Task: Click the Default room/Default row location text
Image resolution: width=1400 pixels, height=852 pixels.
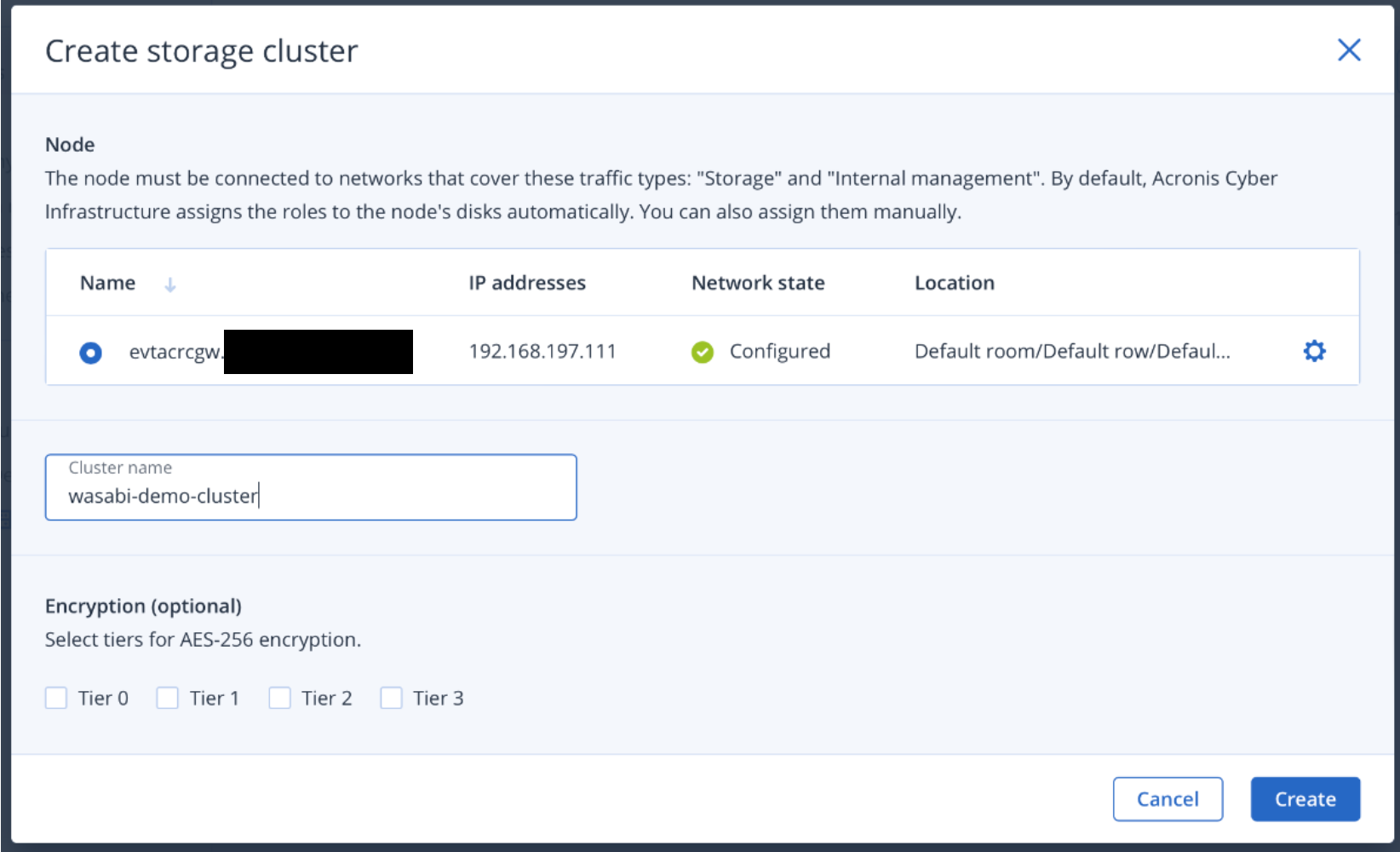Action: tap(1072, 351)
